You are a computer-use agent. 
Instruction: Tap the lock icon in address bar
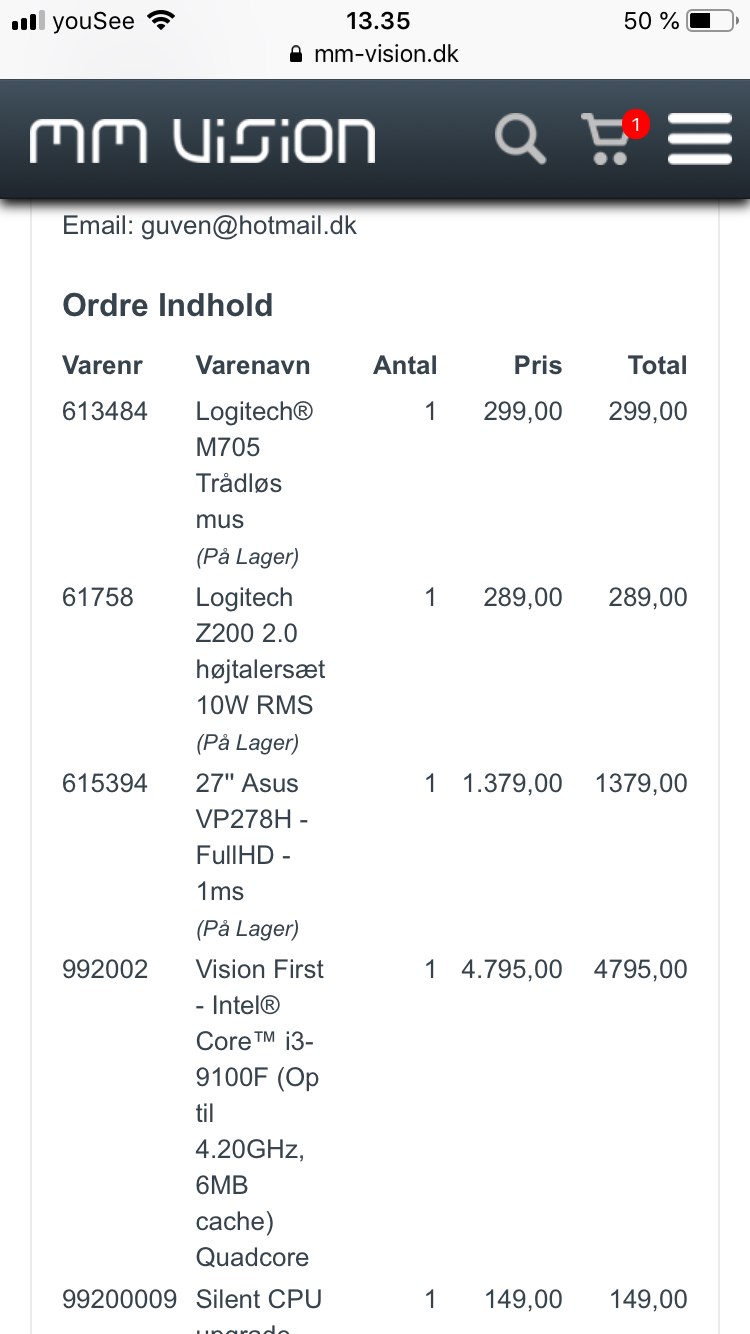pos(295,54)
